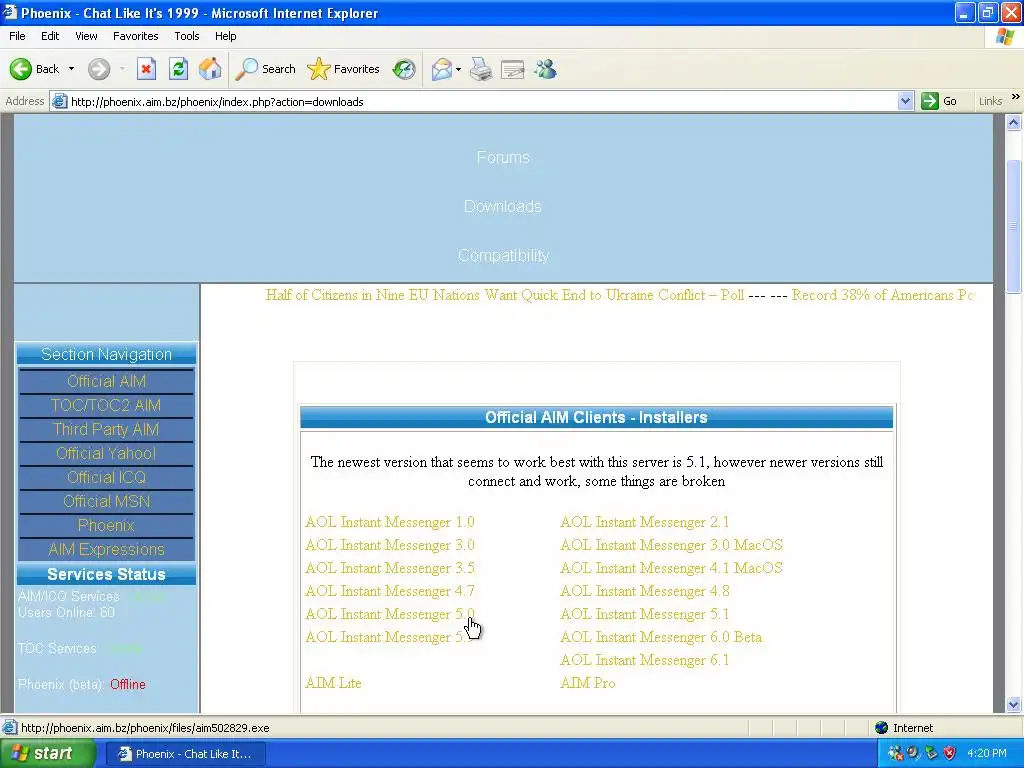Click inside the Address bar URL field

[473, 101]
